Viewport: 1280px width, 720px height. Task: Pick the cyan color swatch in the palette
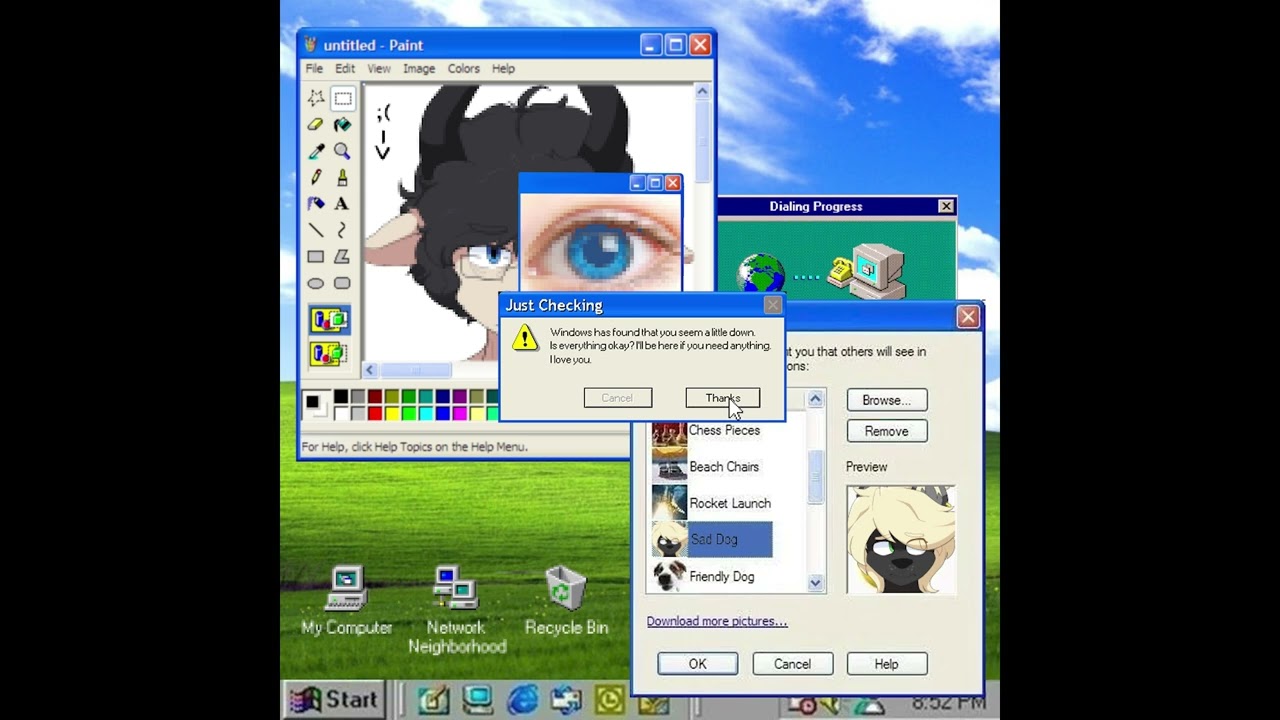[426, 413]
